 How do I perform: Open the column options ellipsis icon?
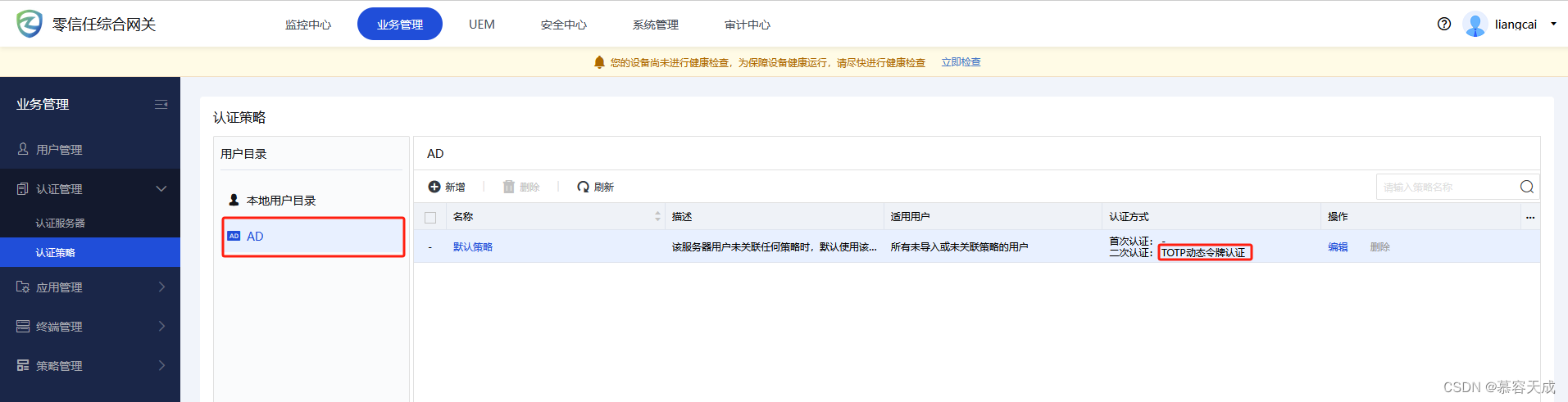point(1530,217)
